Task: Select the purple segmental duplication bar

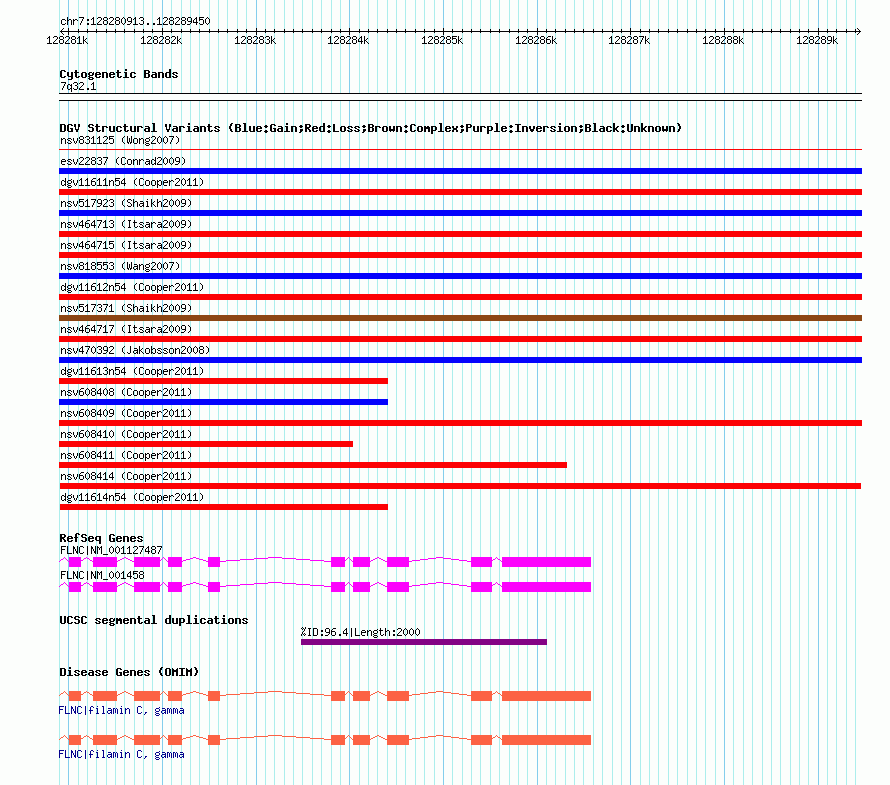Action: tap(424, 642)
